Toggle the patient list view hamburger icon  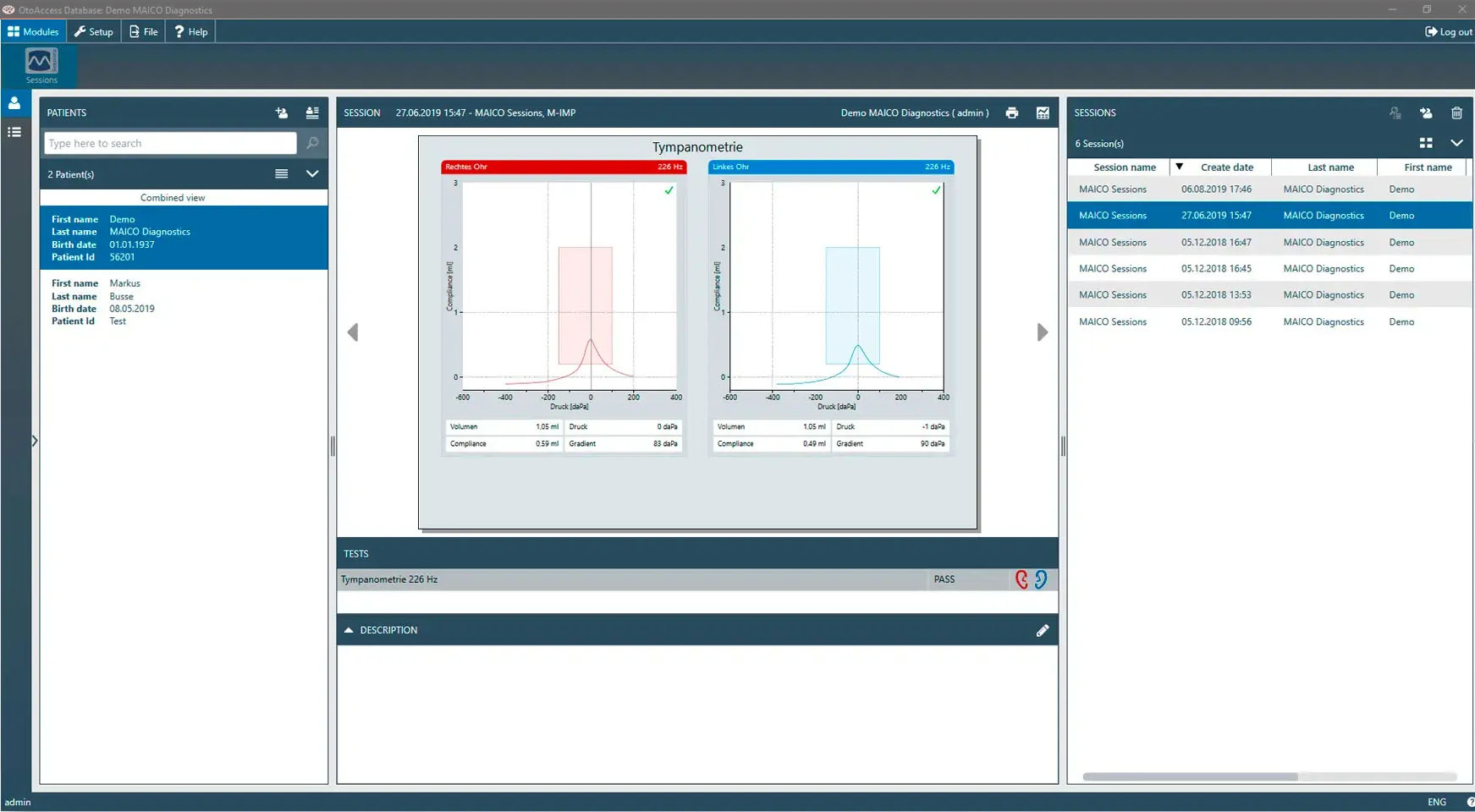(x=282, y=173)
